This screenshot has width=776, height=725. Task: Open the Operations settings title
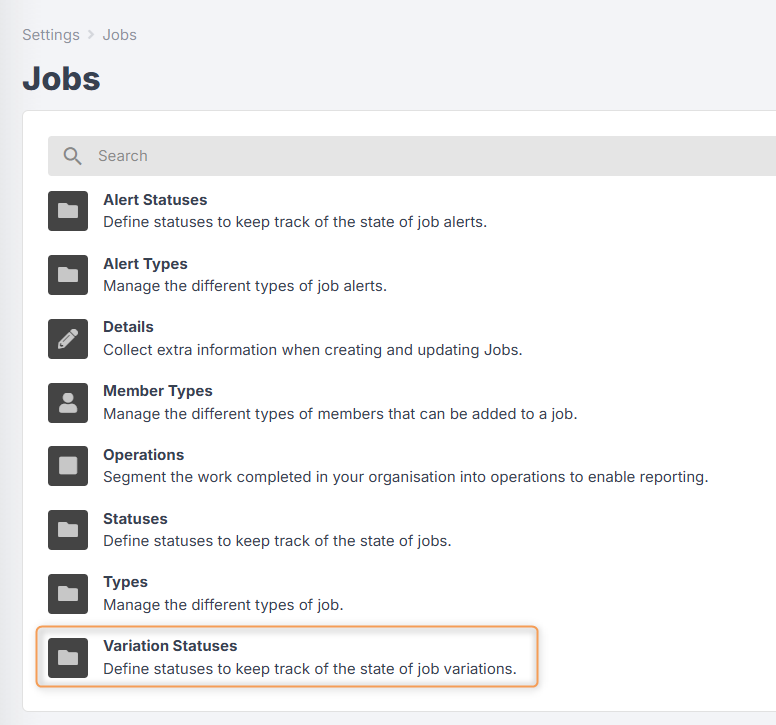[x=144, y=455]
